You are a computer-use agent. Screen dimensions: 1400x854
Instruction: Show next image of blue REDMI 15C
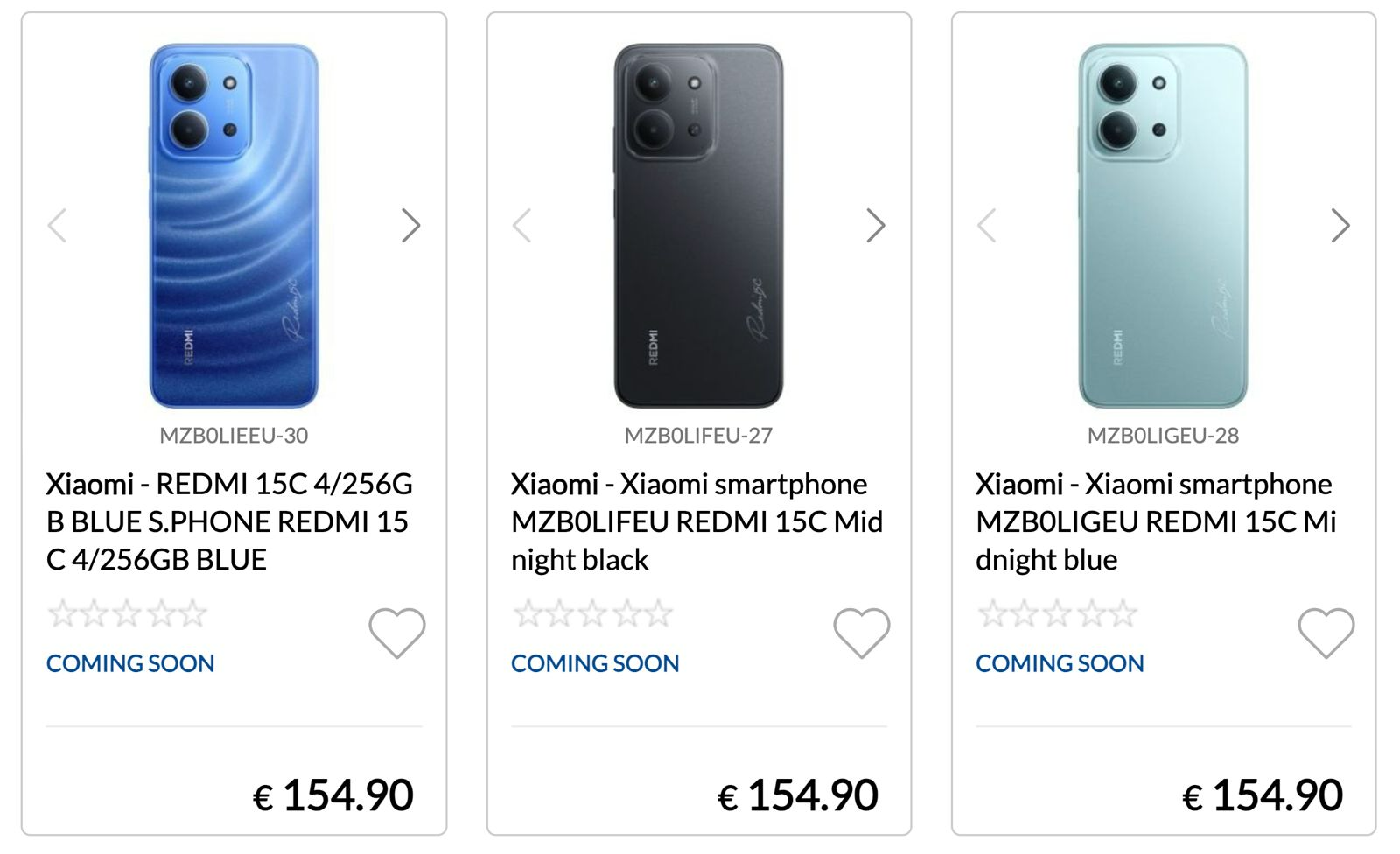point(411,225)
